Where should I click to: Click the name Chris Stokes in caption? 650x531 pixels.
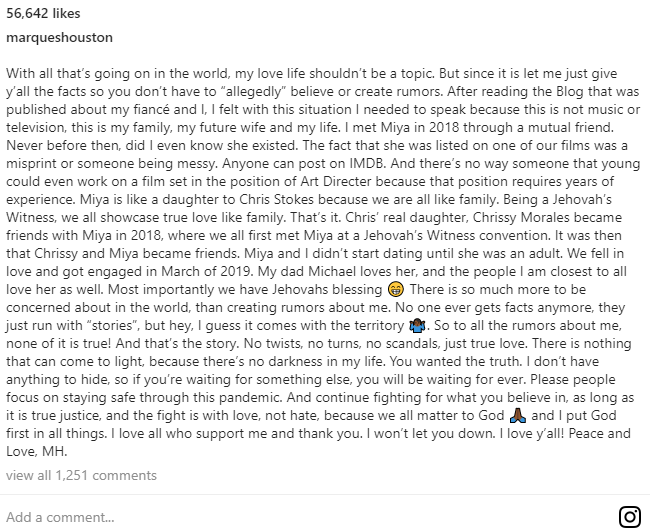point(276,199)
